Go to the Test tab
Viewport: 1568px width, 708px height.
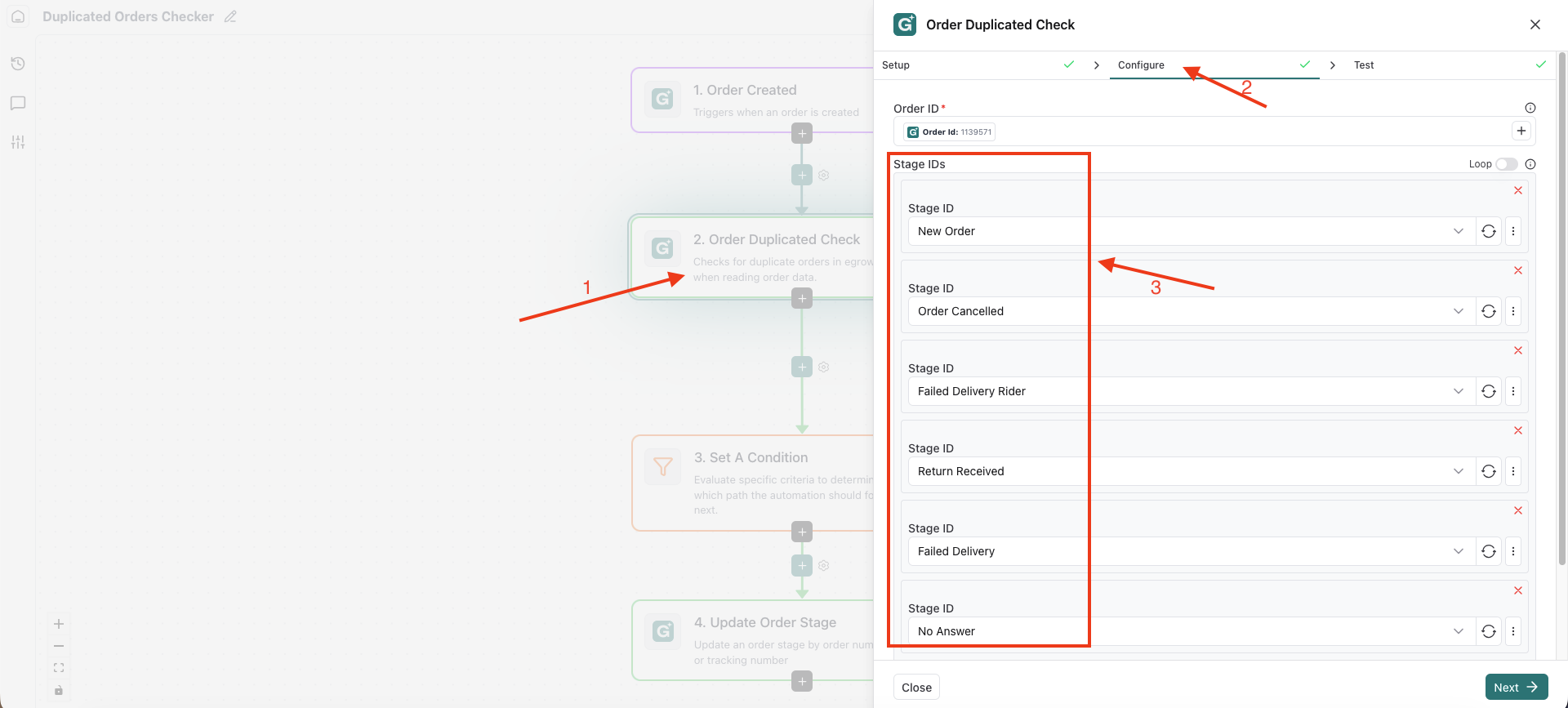1364,65
